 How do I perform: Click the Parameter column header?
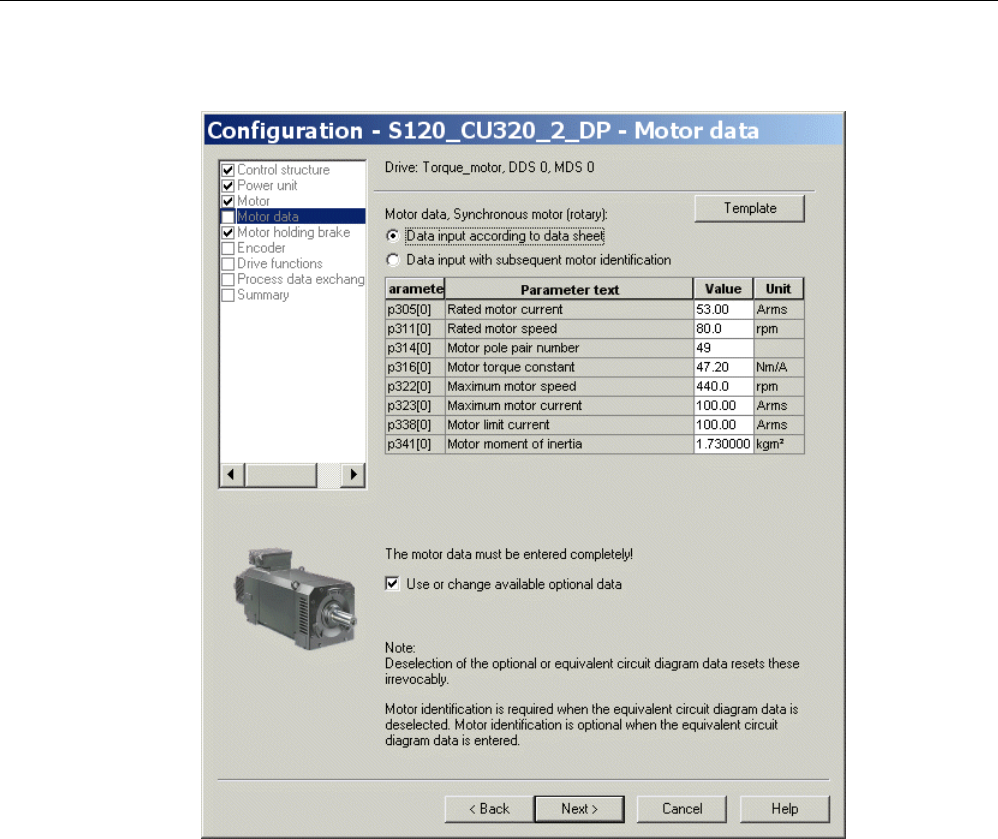[x=415, y=289]
